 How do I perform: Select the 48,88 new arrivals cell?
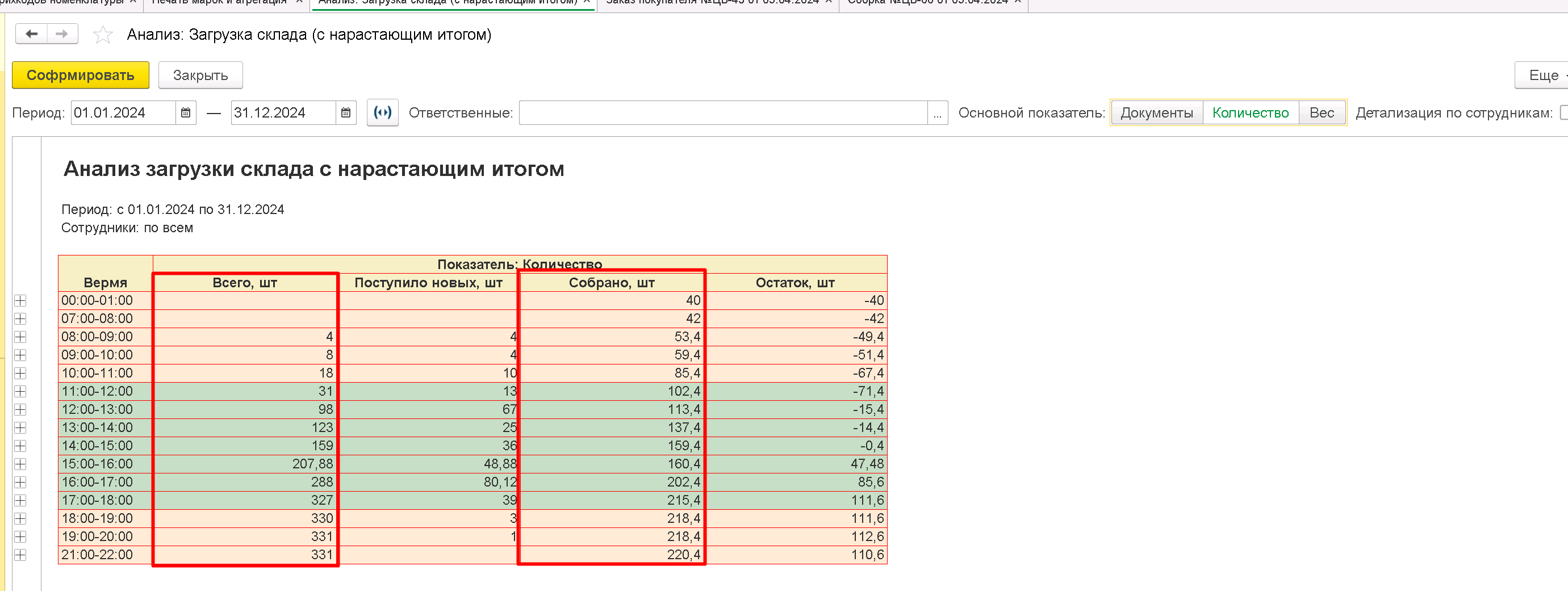pyautogui.click(x=429, y=464)
